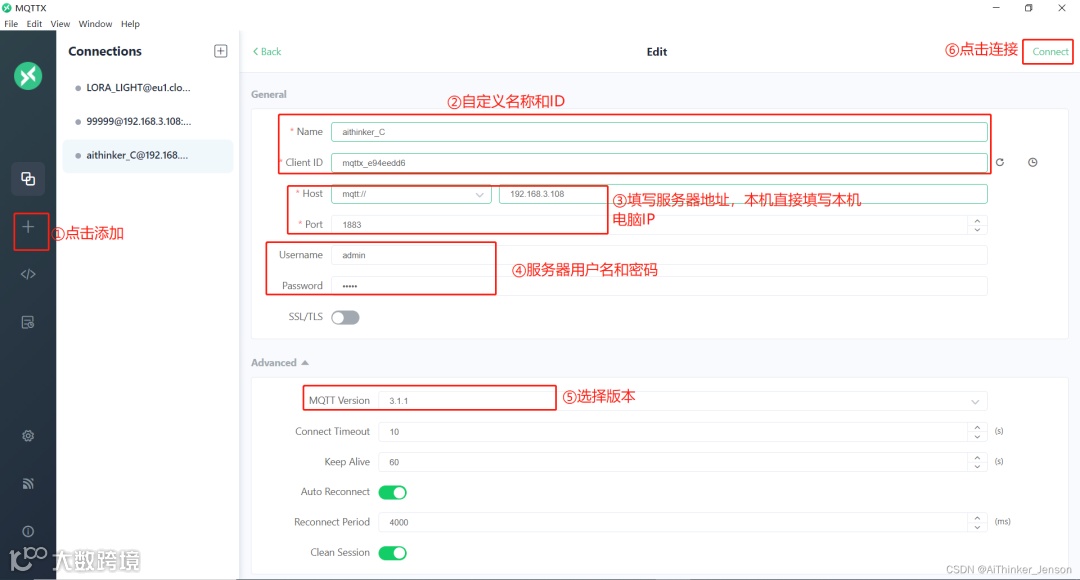The height and width of the screenshot is (580, 1080).
Task: Increase the Port value with up arrow
Action: (x=977, y=220)
